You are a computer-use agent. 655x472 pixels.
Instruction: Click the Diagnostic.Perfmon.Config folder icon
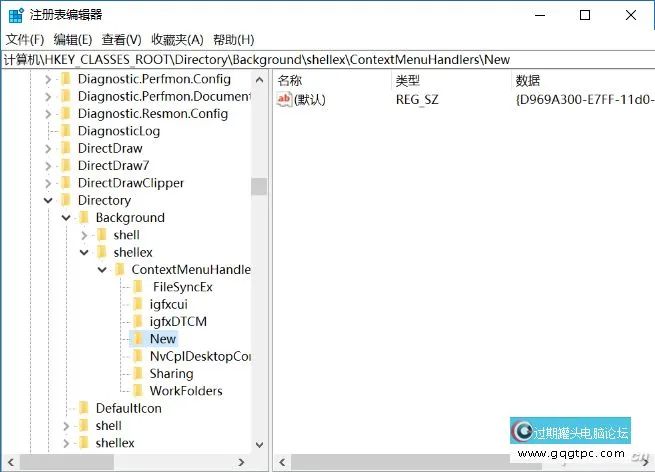coord(66,79)
